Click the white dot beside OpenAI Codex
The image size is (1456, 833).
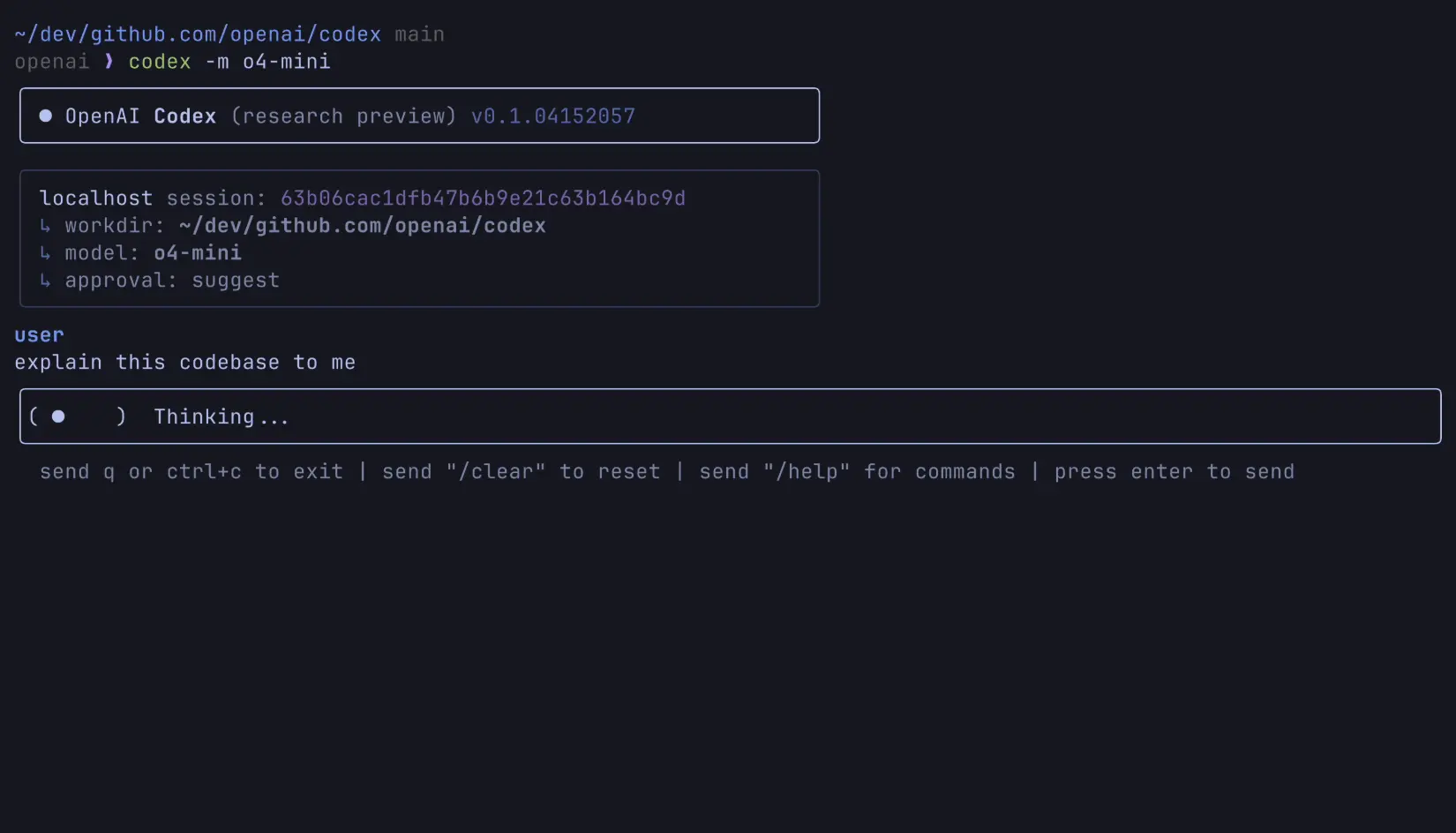(46, 116)
